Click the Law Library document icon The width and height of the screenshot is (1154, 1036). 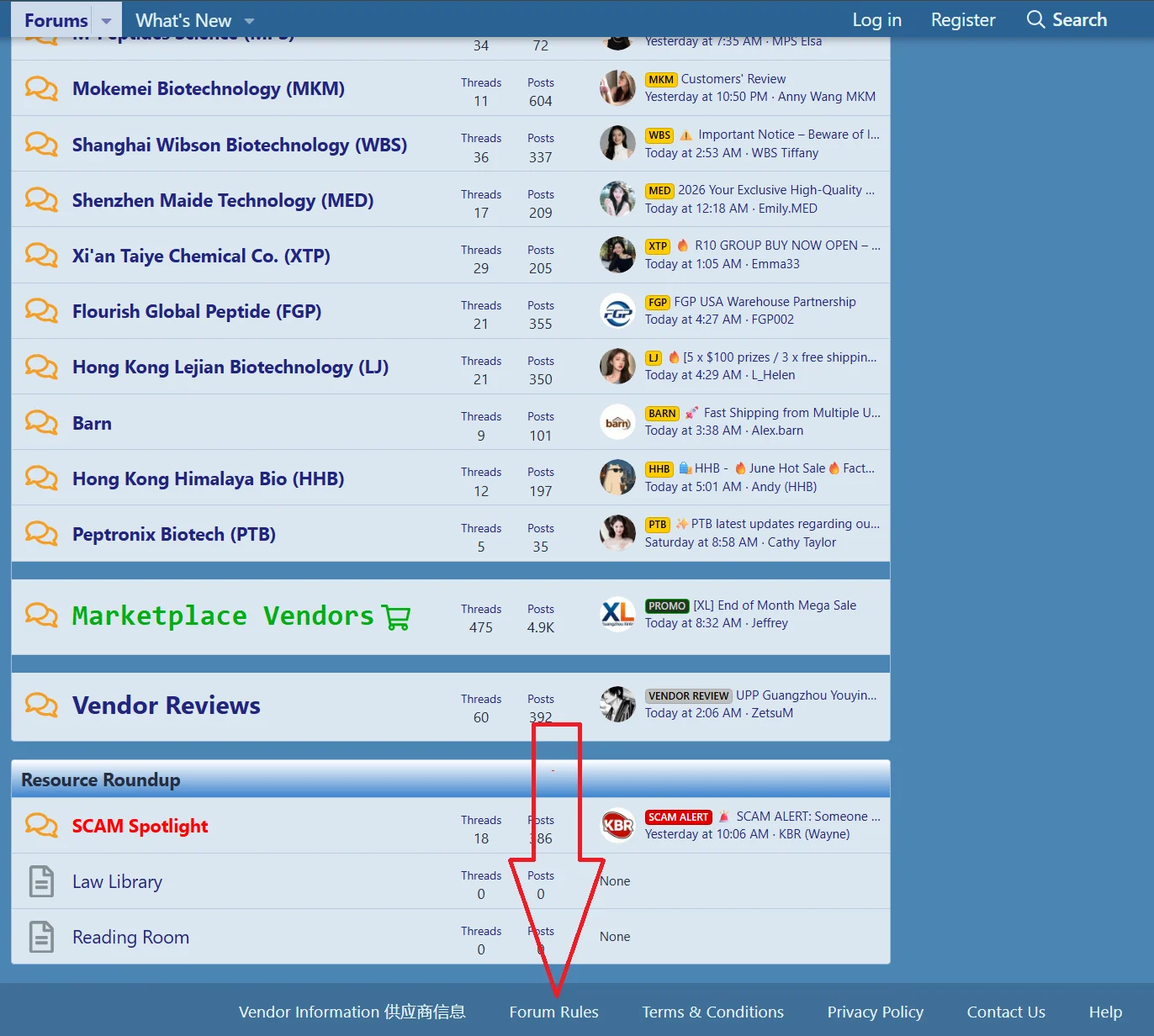[41, 881]
